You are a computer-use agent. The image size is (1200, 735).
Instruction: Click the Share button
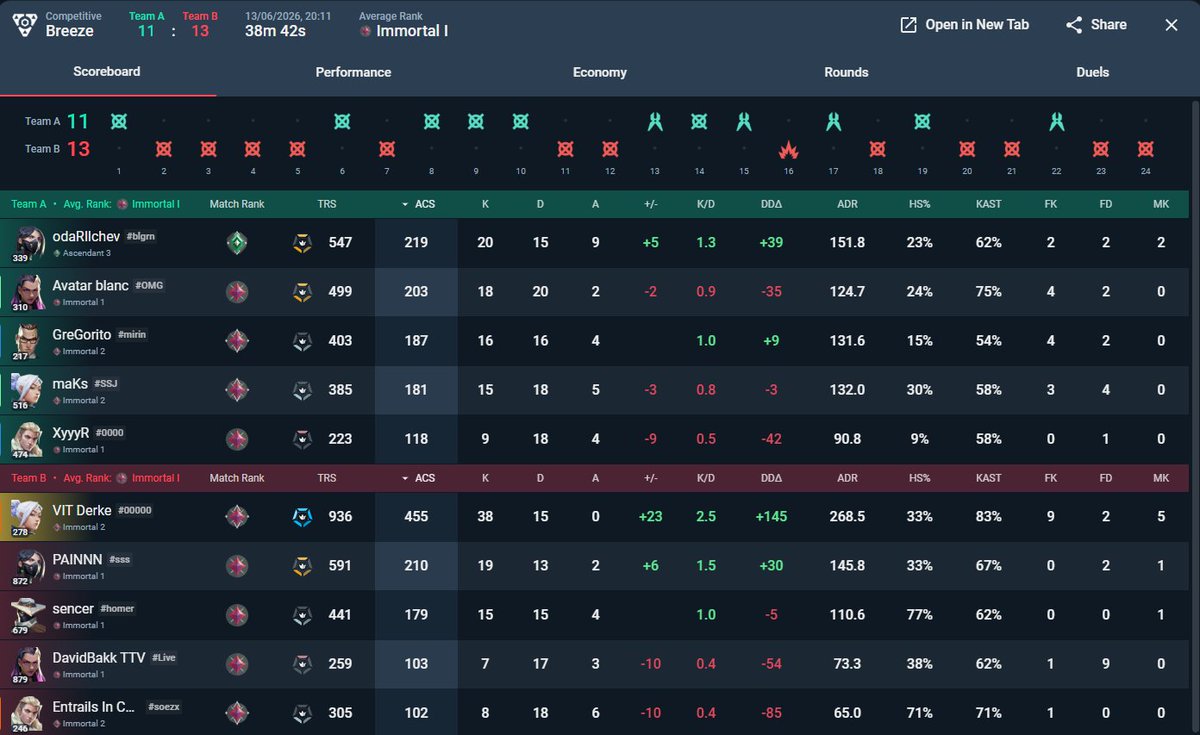pos(1096,25)
